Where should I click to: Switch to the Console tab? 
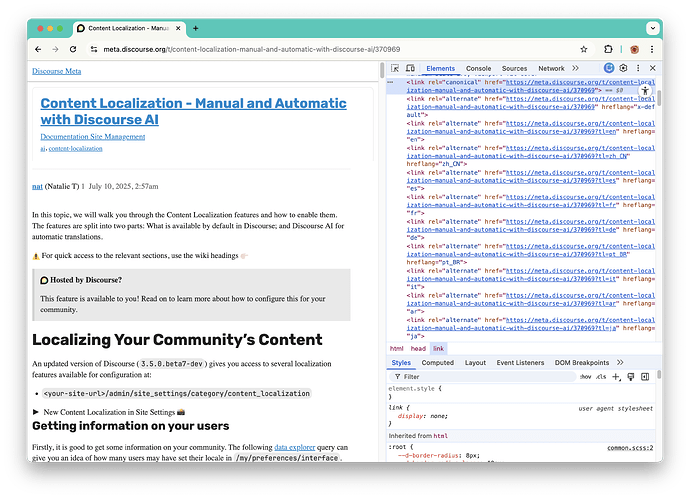click(478, 69)
